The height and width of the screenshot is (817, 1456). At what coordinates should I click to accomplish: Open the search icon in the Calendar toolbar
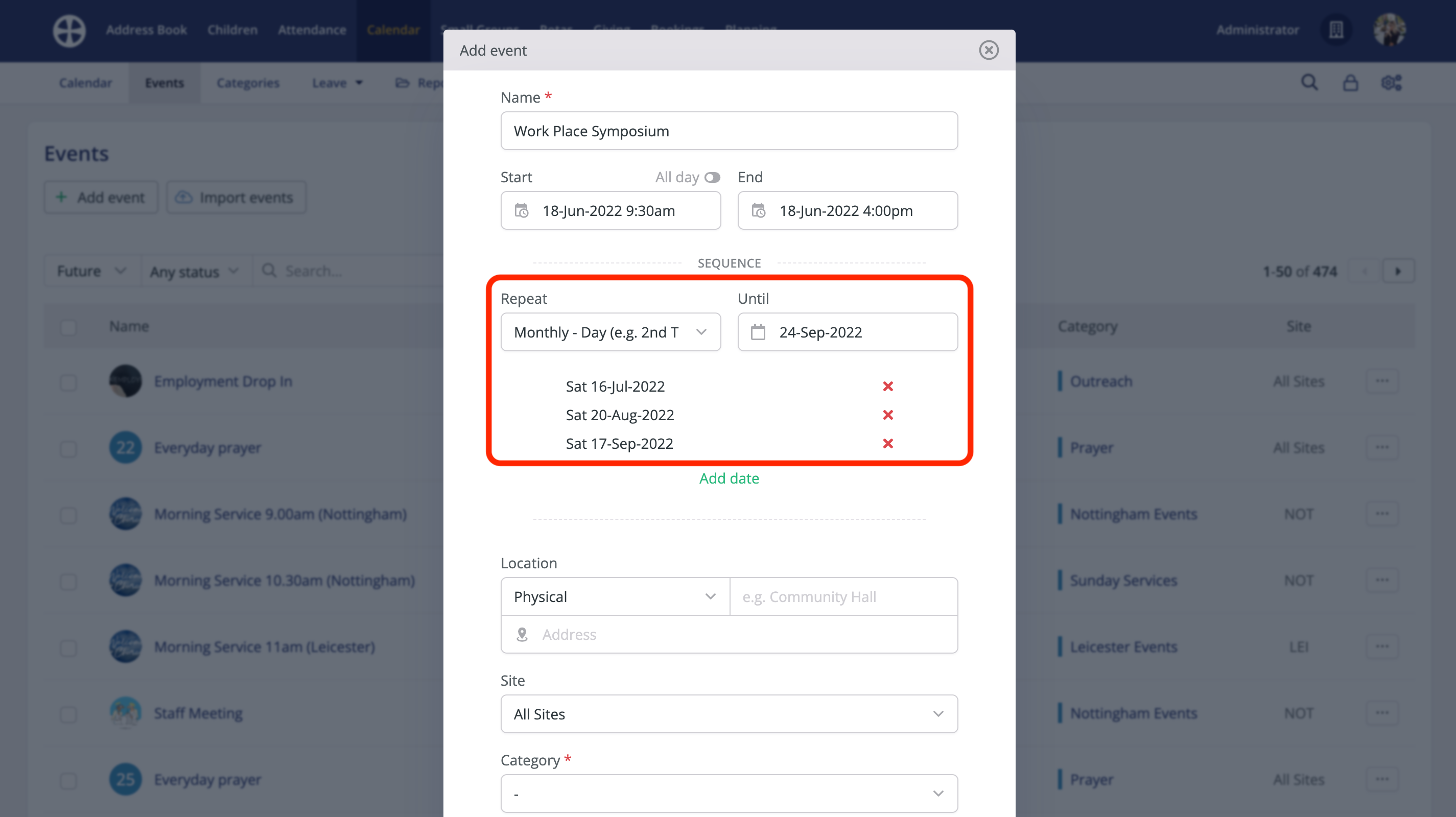coord(1309,83)
